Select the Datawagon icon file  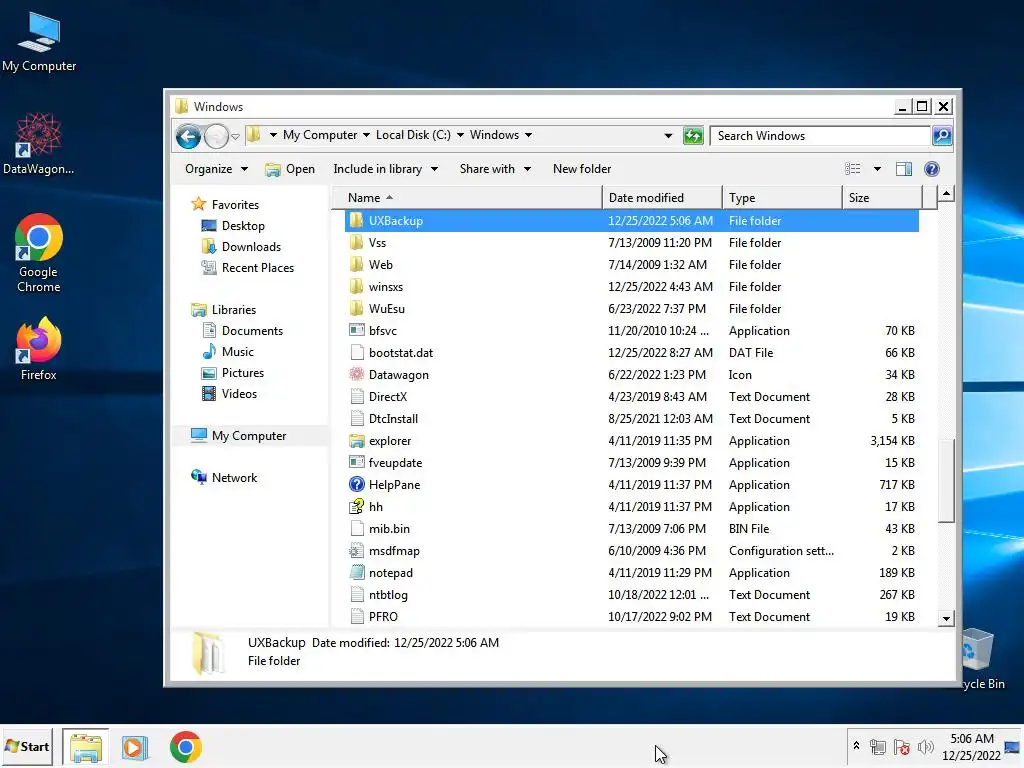pyautogui.click(x=357, y=375)
